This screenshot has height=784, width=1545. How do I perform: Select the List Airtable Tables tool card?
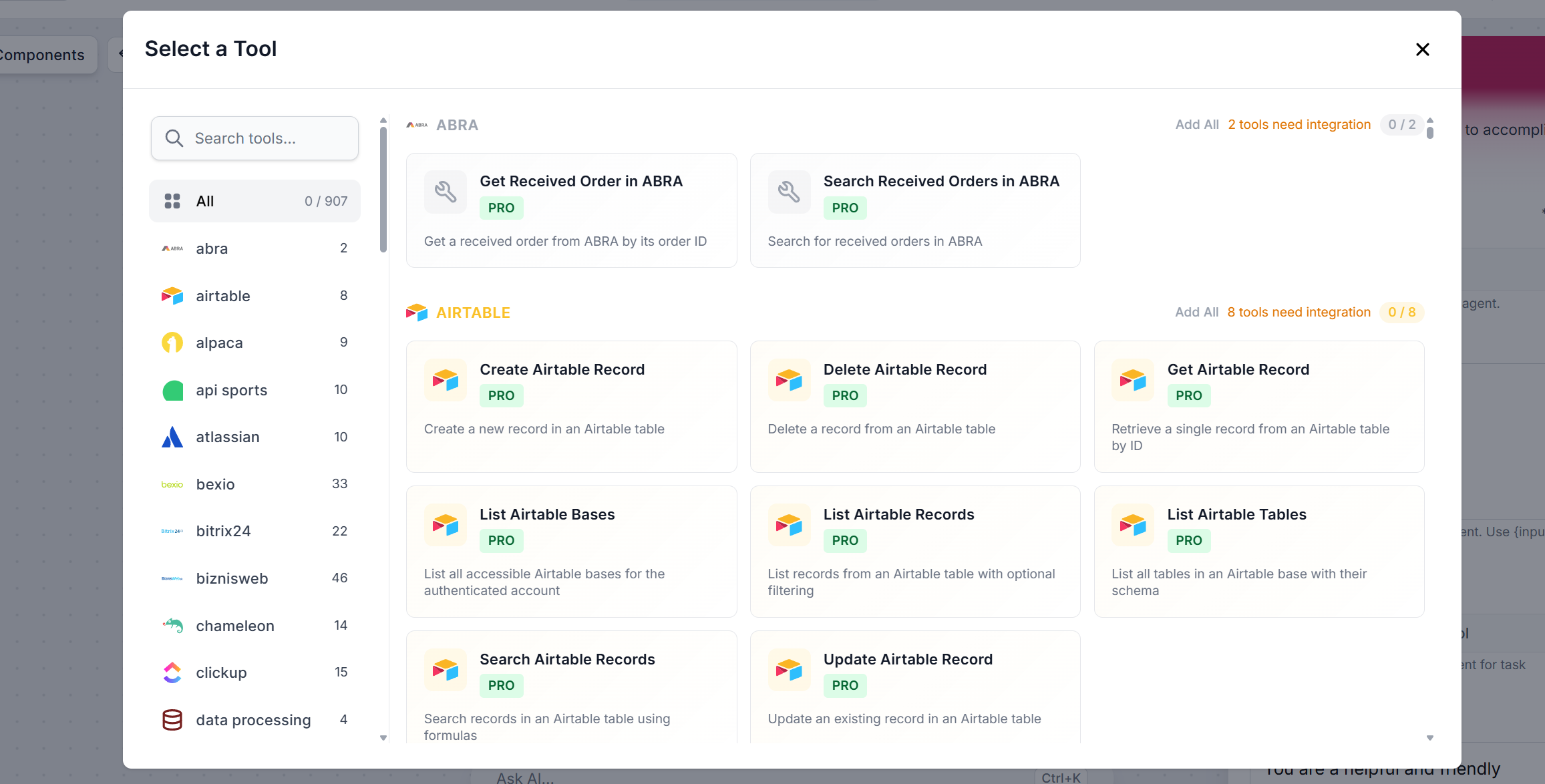point(1258,551)
